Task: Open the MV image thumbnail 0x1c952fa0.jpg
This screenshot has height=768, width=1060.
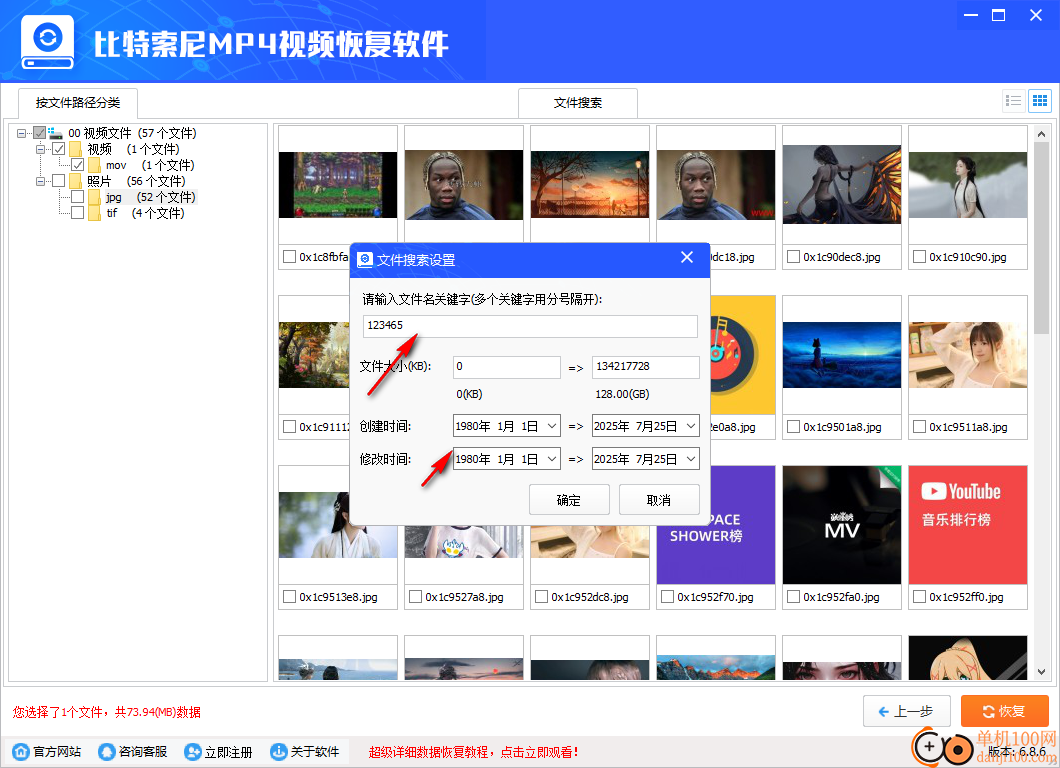Action: coord(842,525)
